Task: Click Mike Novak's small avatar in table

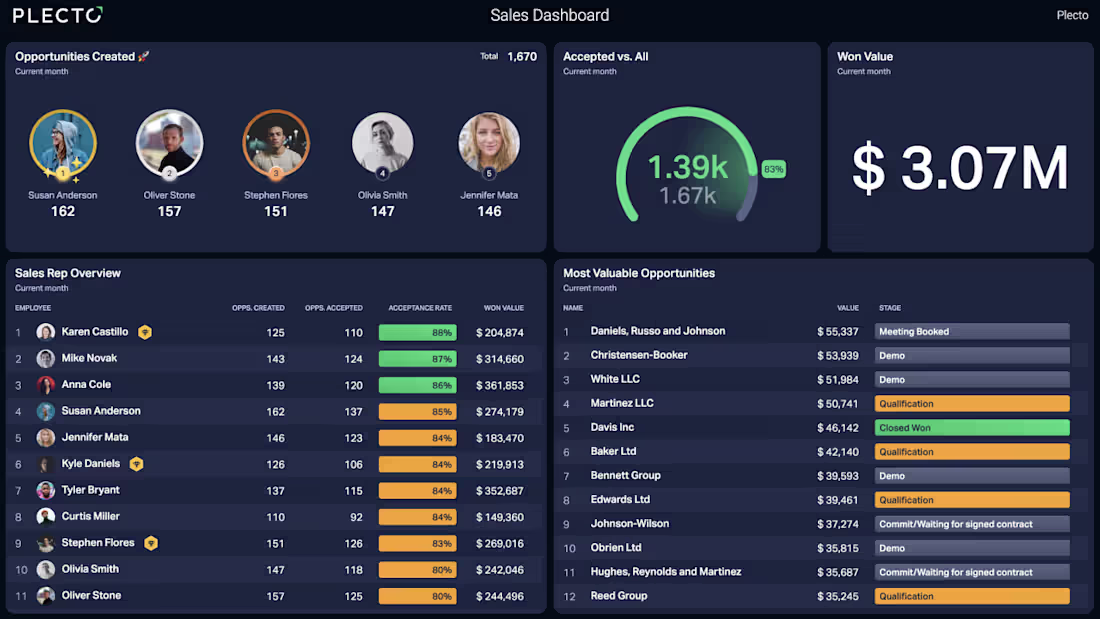Action: pyautogui.click(x=46, y=359)
